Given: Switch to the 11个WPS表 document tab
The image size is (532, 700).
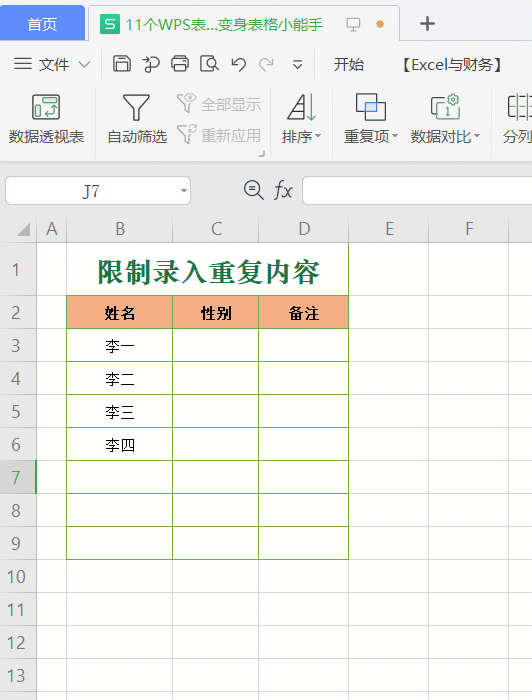Looking at the screenshot, I should point(223,24).
